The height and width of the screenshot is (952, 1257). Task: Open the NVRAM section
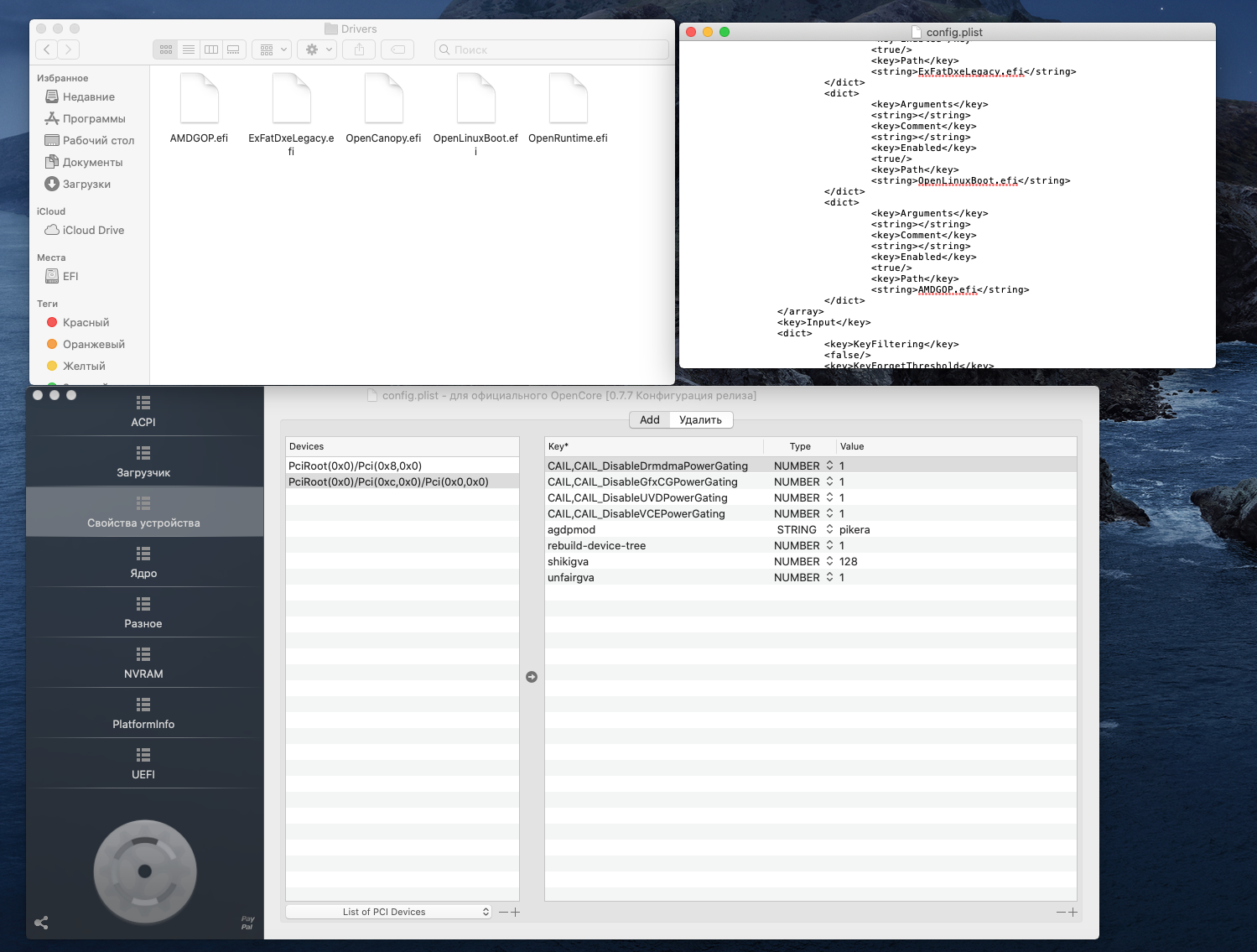143,663
